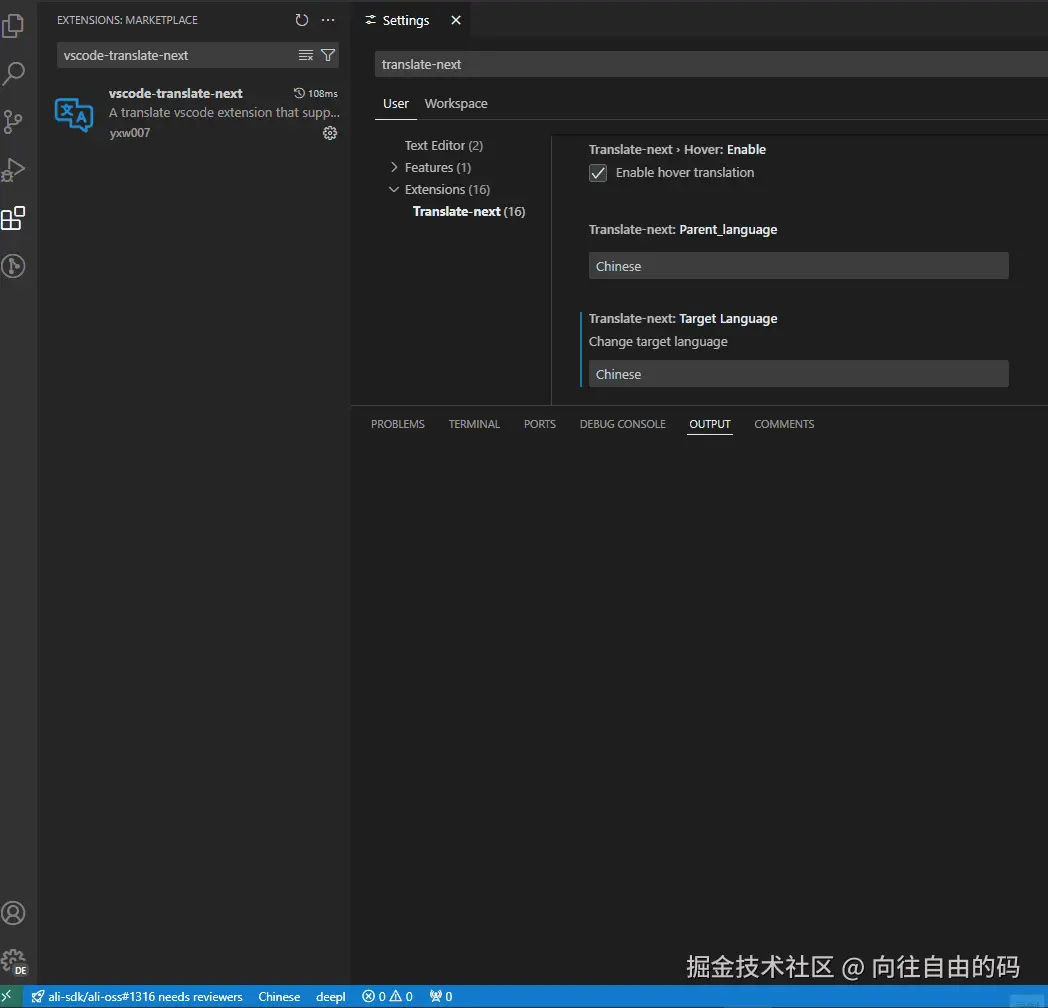Open the Search view in activity bar
This screenshot has width=1048, height=1008.
(13, 74)
